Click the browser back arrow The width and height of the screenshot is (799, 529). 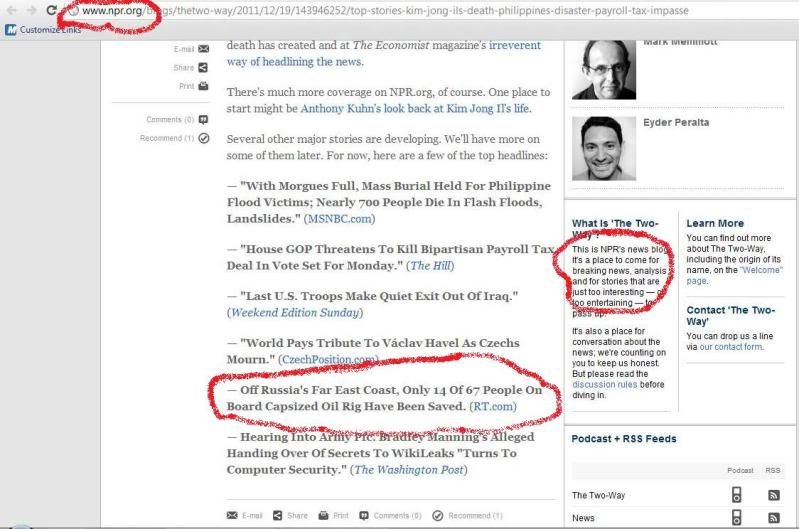click(x=12, y=10)
